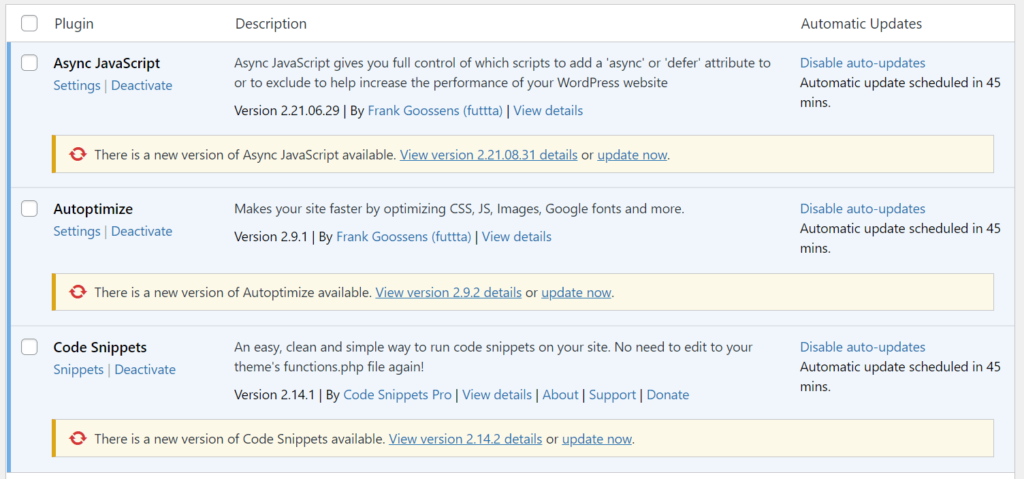Open Code Snippets Donate link

coord(667,395)
